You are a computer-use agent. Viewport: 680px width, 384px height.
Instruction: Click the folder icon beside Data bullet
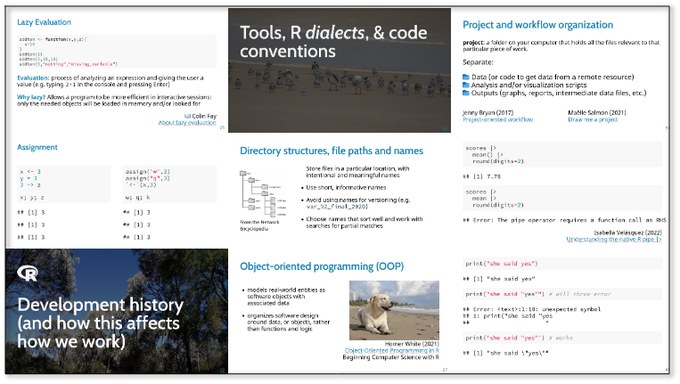(466, 77)
